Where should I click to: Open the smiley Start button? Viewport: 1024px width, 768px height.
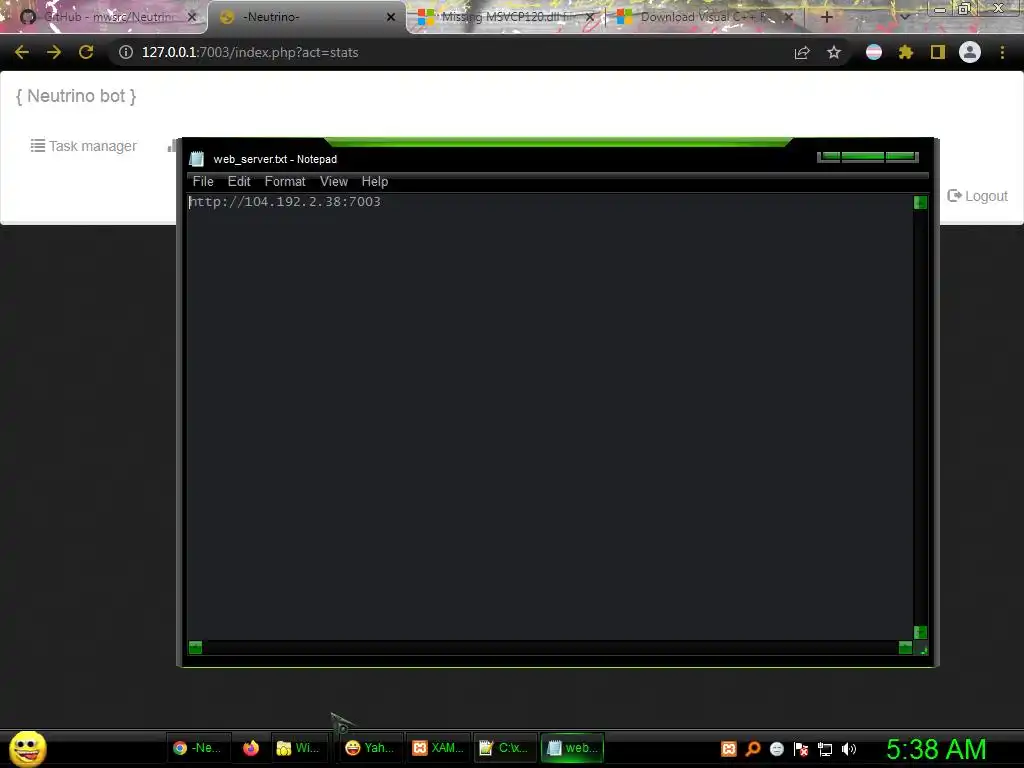(27, 748)
